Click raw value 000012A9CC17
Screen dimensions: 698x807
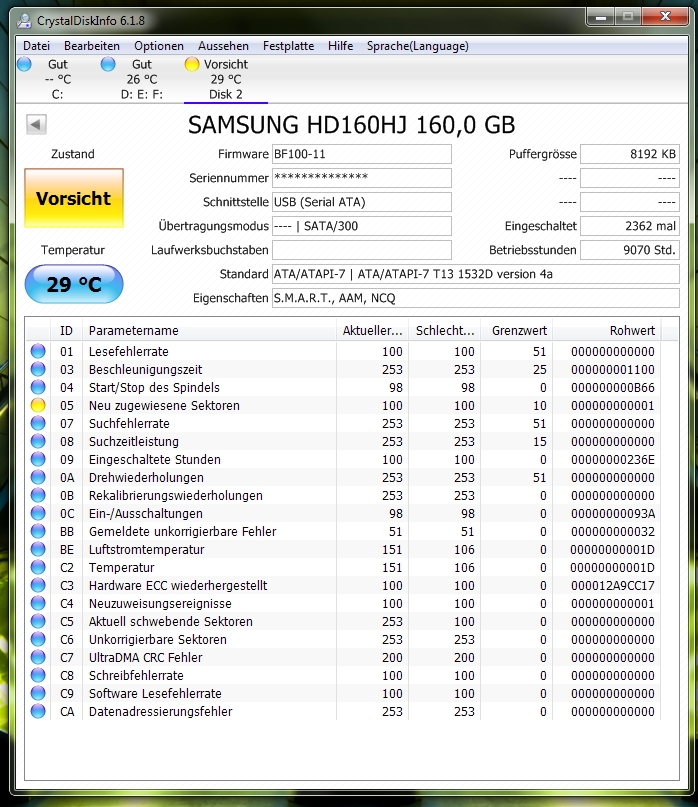tap(613, 586)
